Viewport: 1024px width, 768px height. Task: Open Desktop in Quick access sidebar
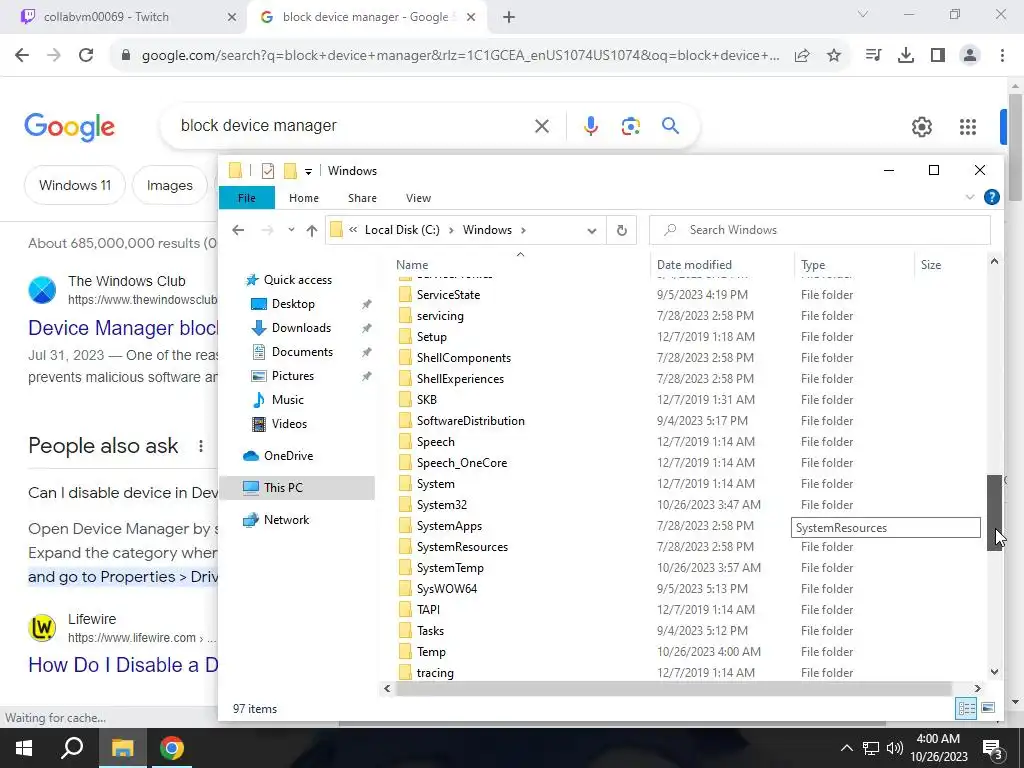[x=293, y=304]
